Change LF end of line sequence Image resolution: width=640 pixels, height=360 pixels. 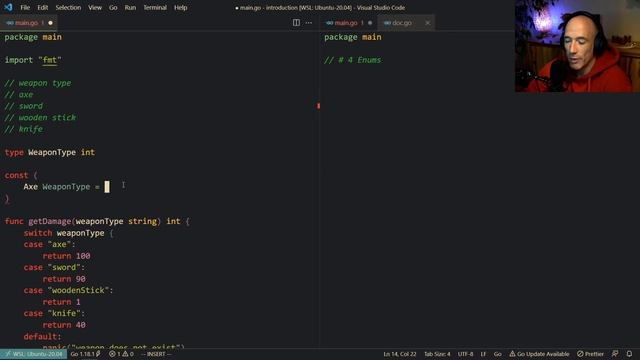483,354
